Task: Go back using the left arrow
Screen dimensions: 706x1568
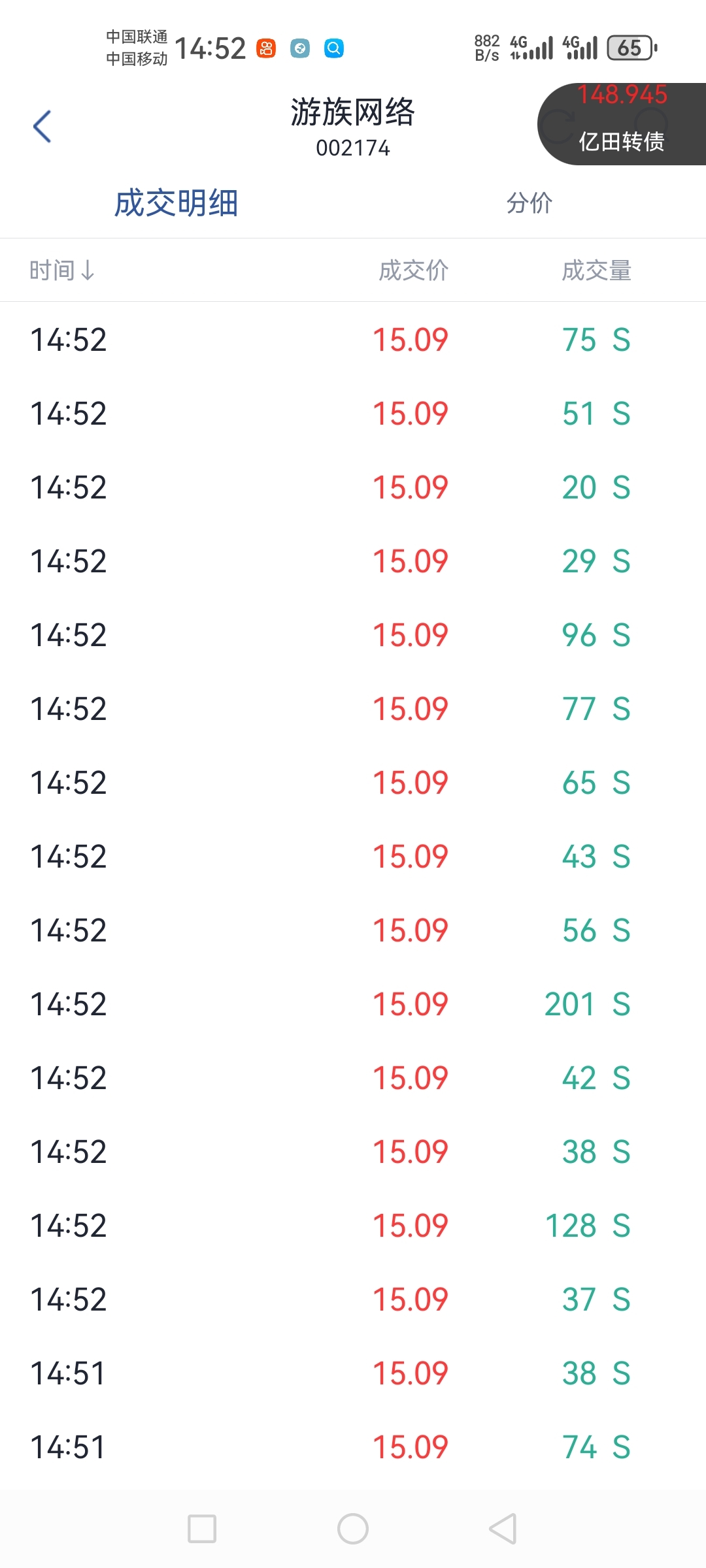Action: 42,126
